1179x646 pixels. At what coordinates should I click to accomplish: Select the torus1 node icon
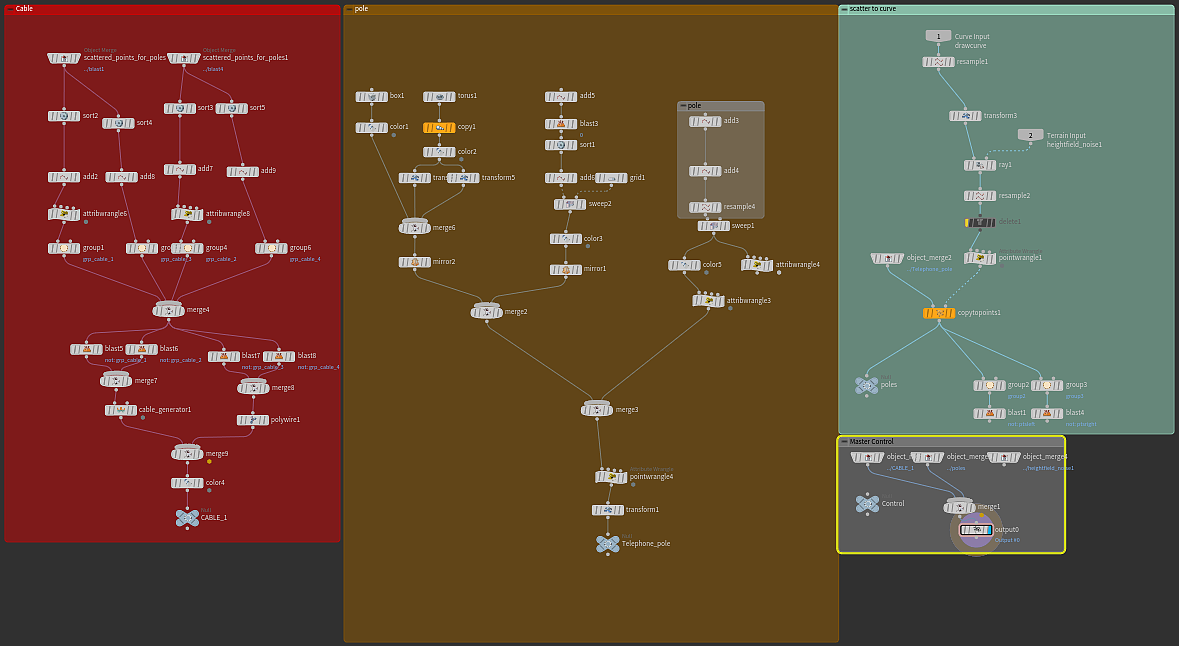click(x=439, y=96)
